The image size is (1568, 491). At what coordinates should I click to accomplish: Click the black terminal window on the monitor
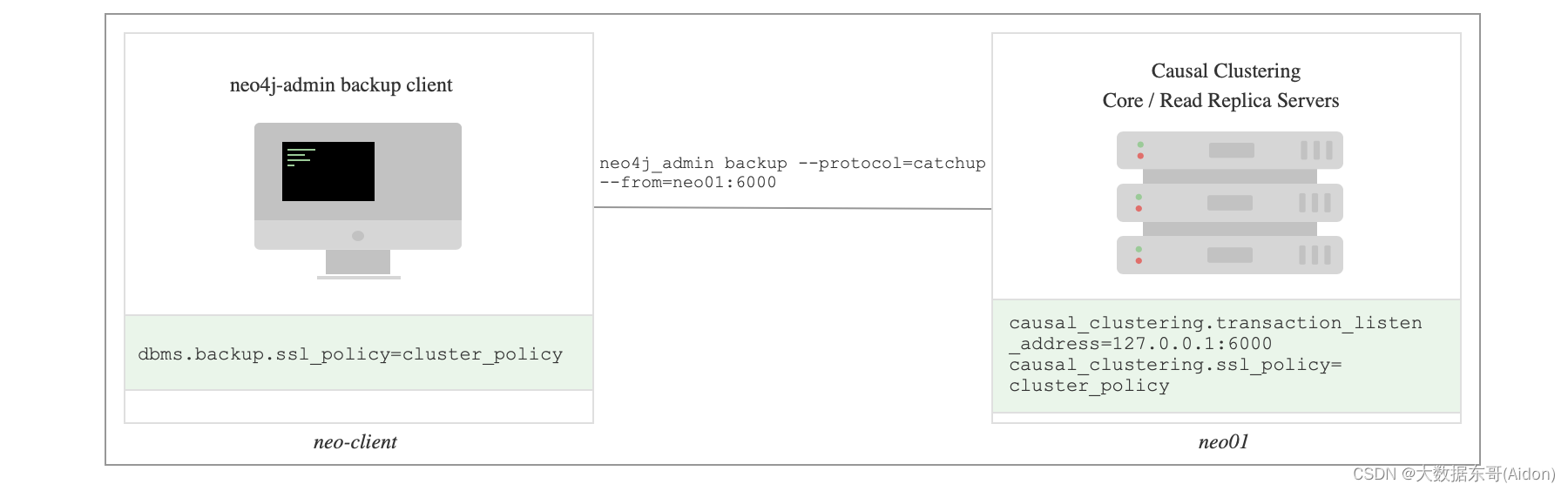pos(328,172)
